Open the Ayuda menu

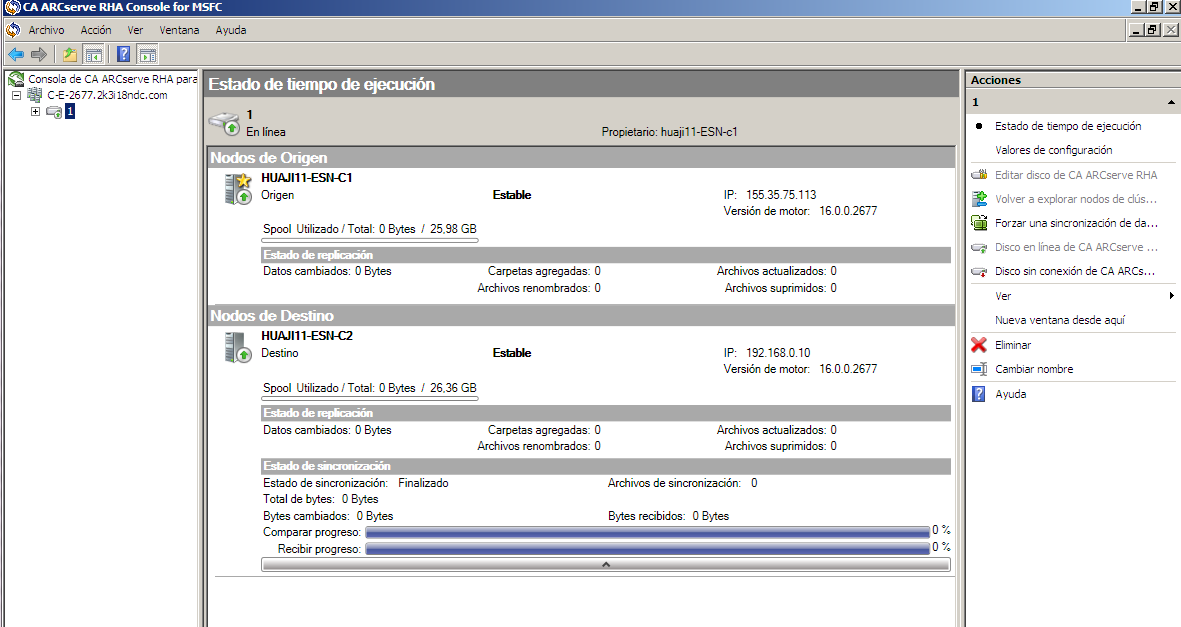tap(230, 30)
